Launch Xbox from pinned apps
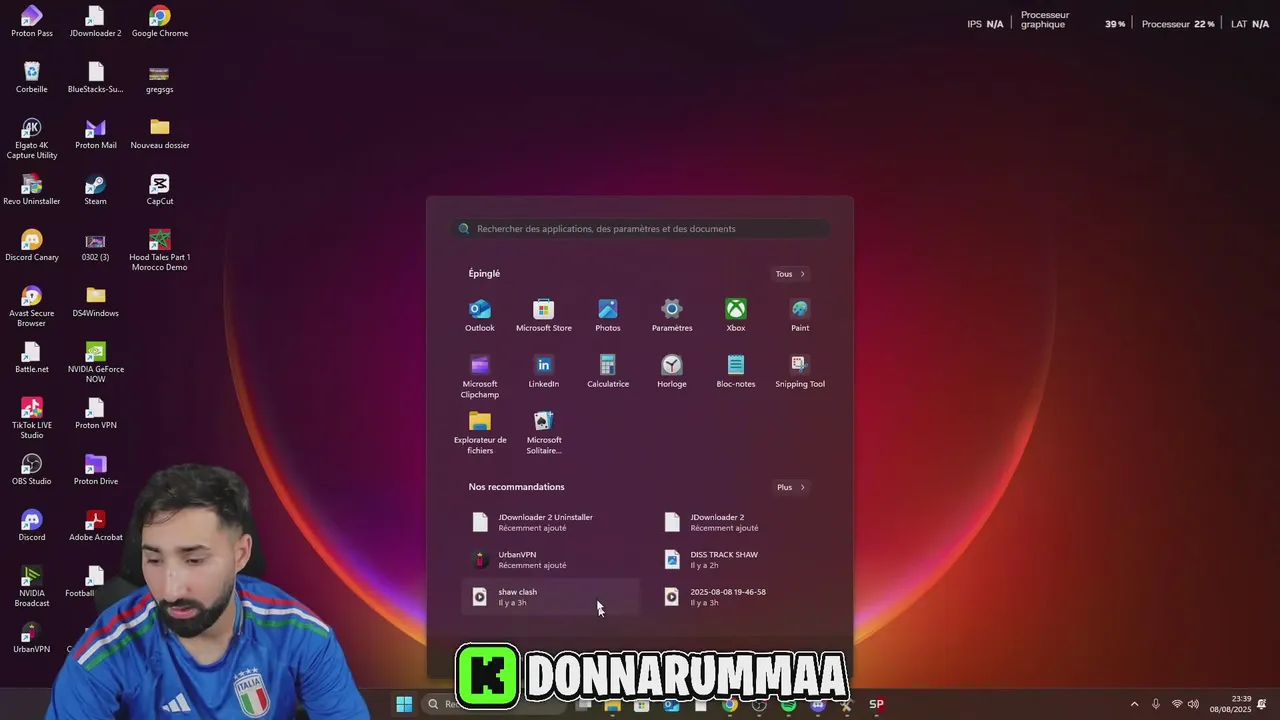 736,316
